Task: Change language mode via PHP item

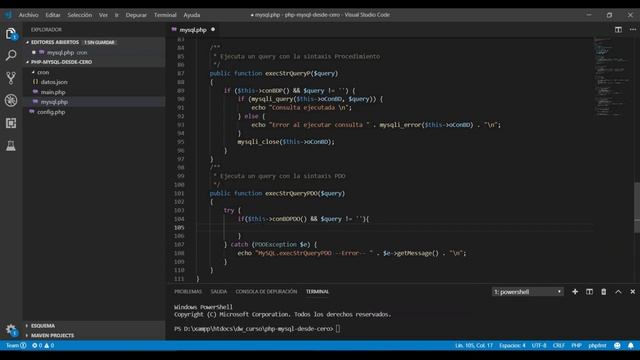Action: tap(576, 345)
